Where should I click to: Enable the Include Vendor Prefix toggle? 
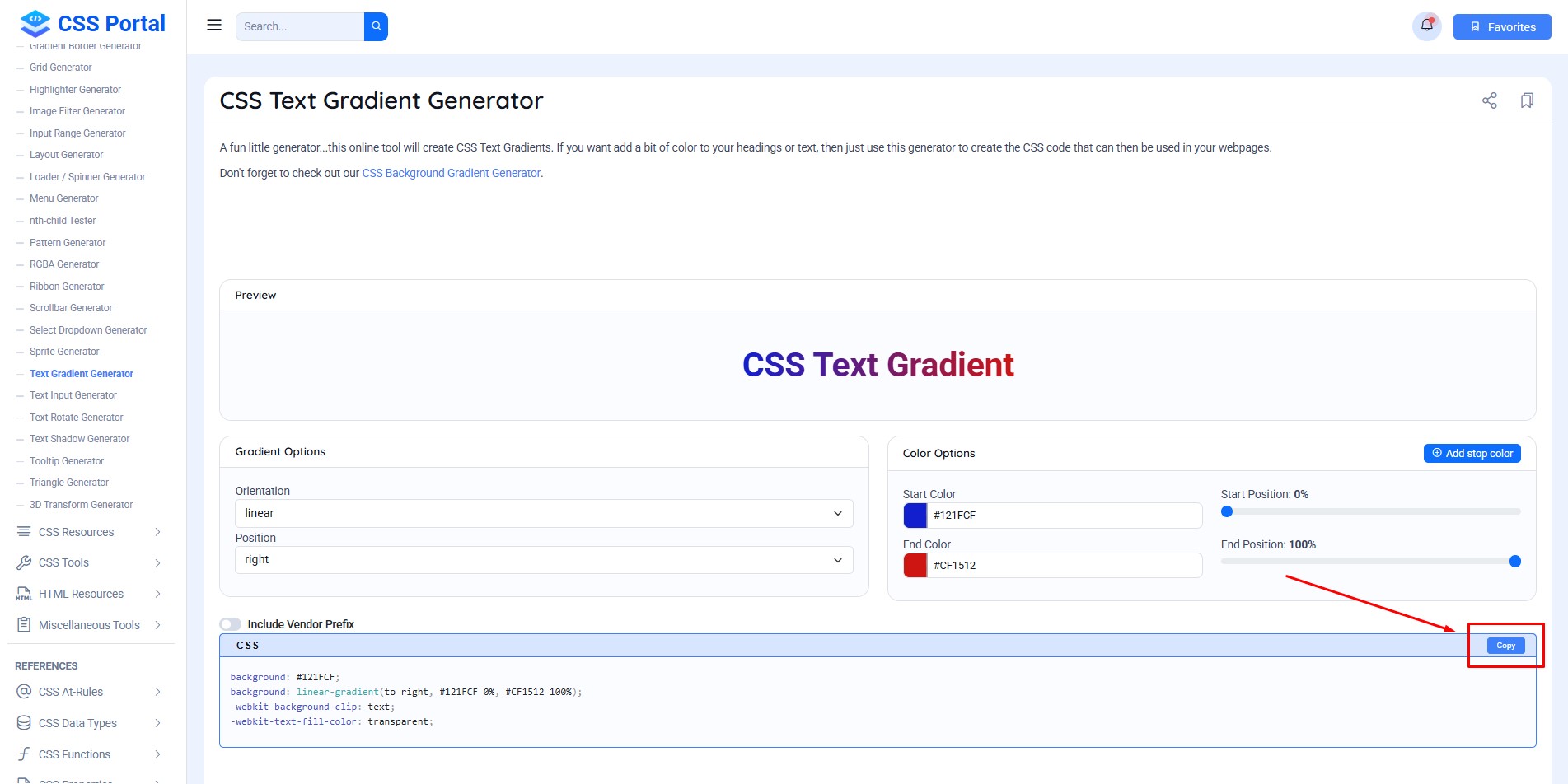(x=231, y=624)
